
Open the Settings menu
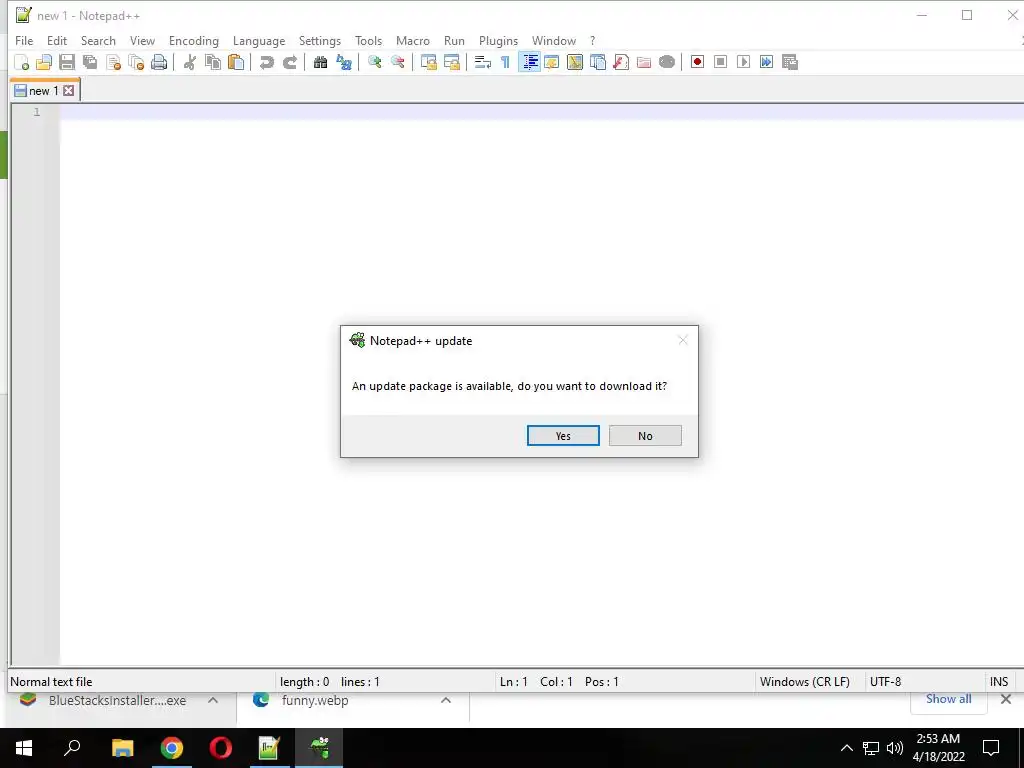click(320, 40)
